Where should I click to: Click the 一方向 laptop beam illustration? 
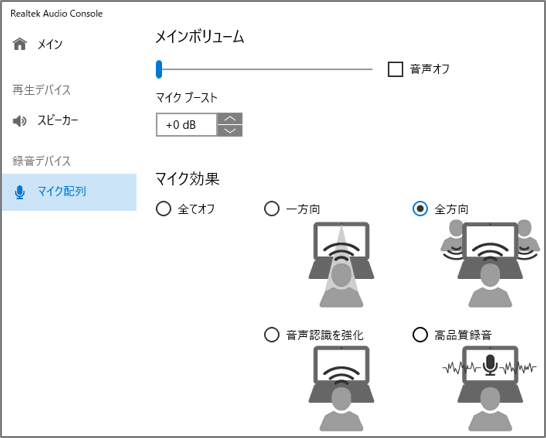coord(341,265)
